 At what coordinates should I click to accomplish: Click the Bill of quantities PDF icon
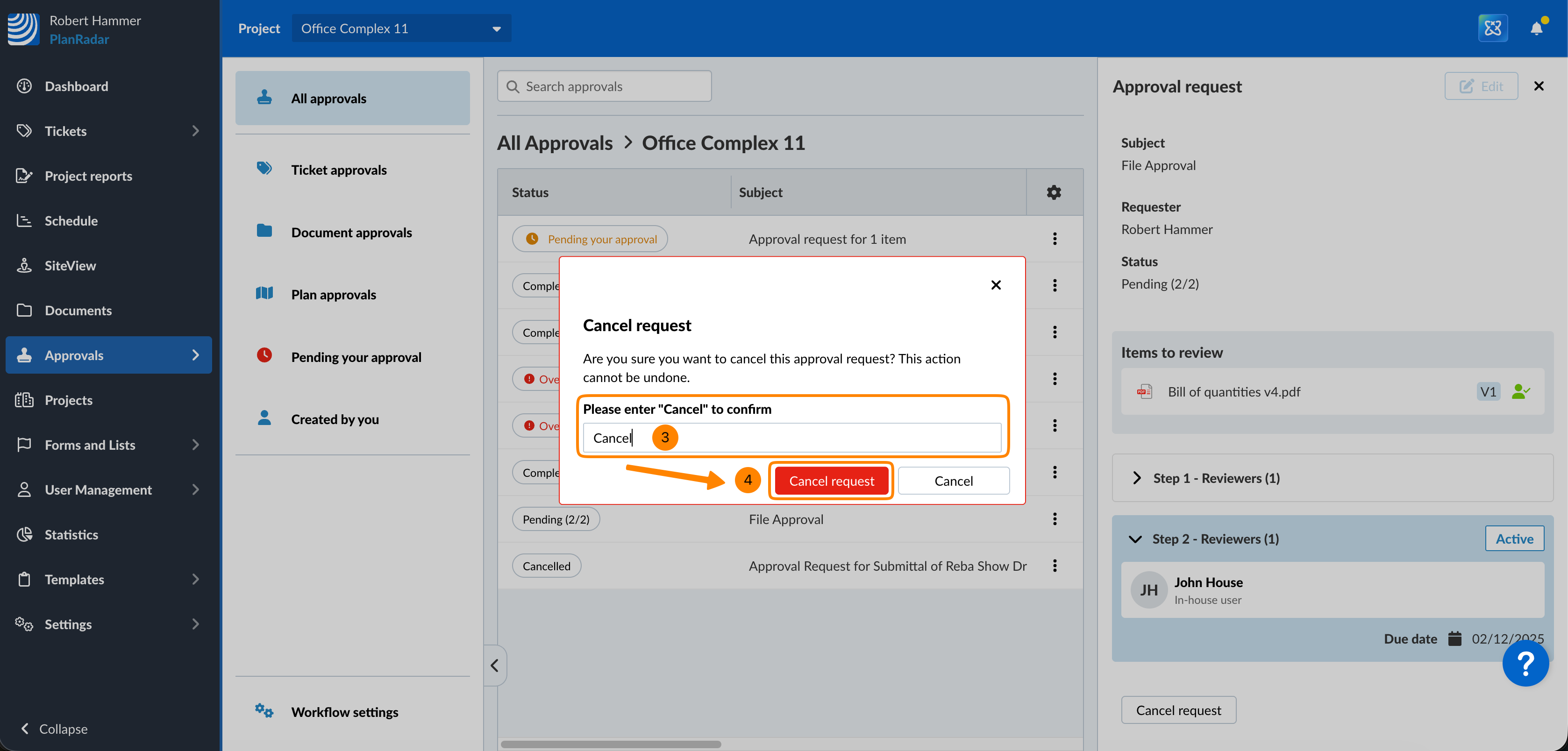coord(1144,391)
